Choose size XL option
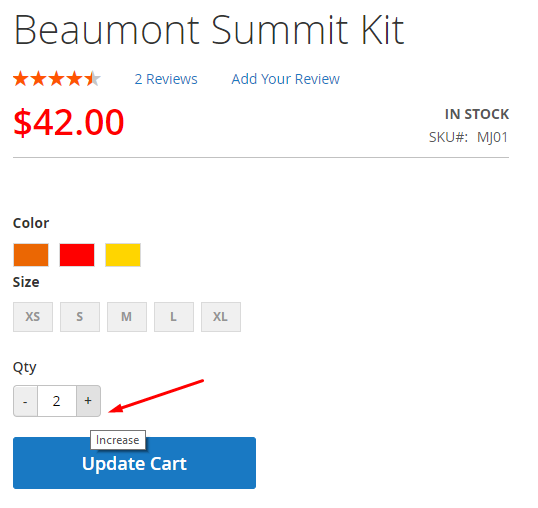 click(x=221, y=317)
